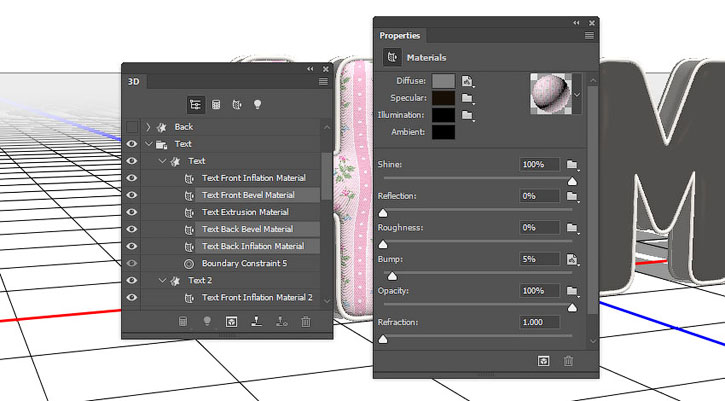Hide Text Extrusion Material

[x=132, y=212]
